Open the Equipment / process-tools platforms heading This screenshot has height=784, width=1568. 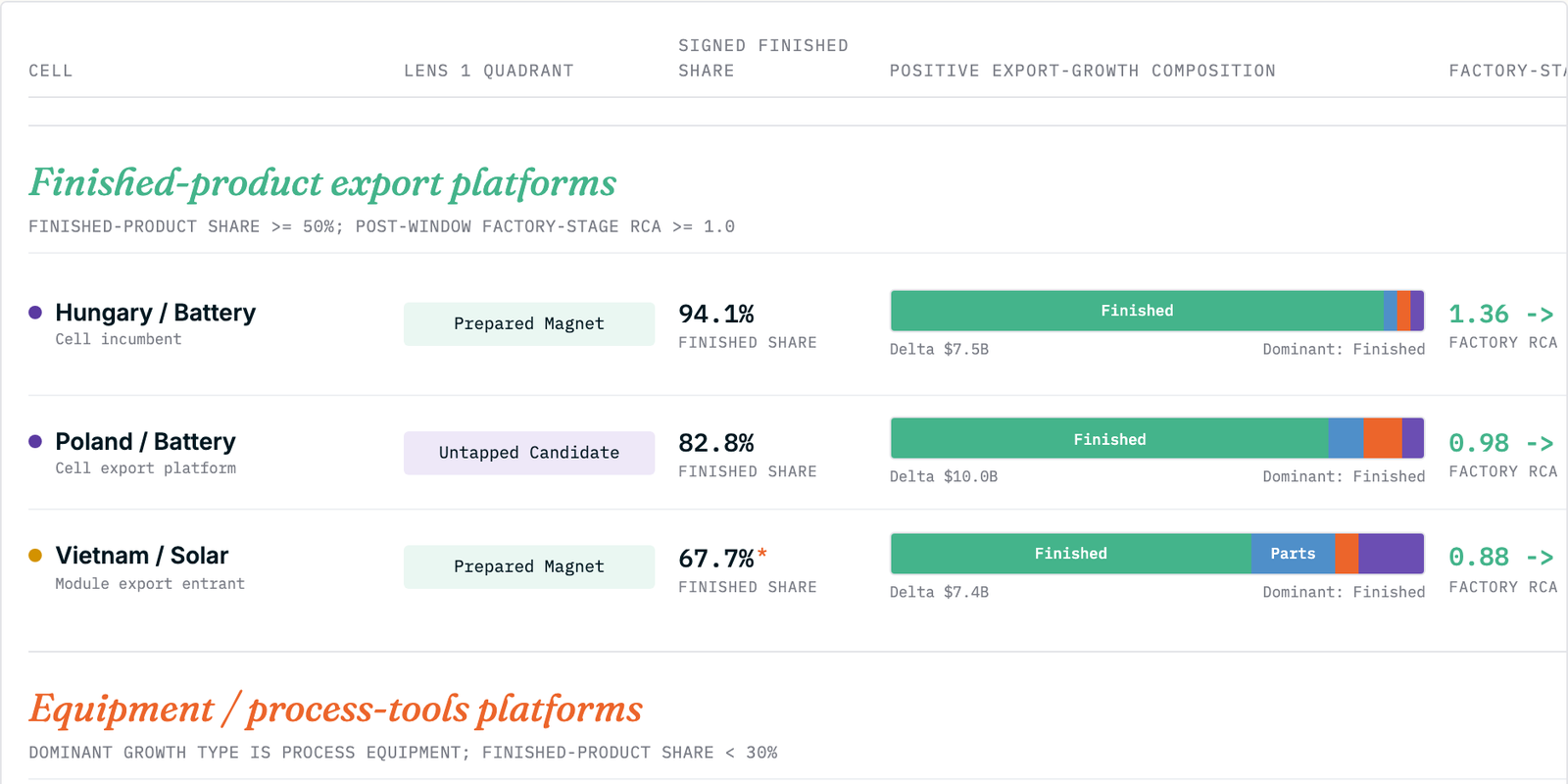[x=336, y=709]
